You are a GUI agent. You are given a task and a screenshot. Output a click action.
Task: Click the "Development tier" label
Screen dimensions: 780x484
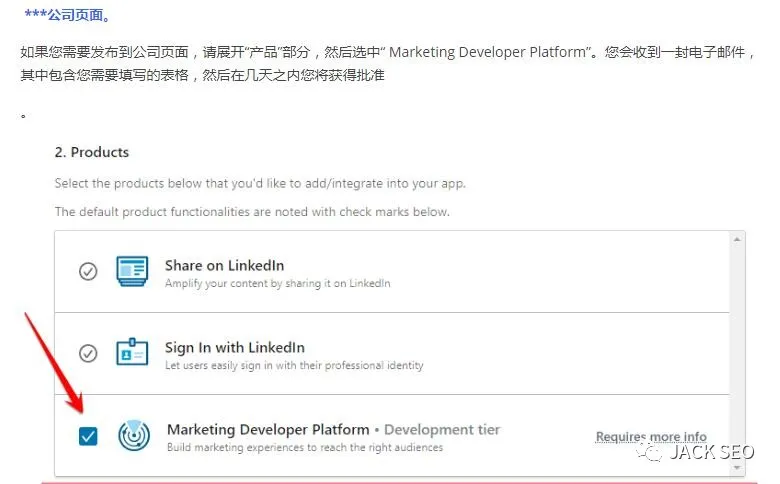coord(442,429)
